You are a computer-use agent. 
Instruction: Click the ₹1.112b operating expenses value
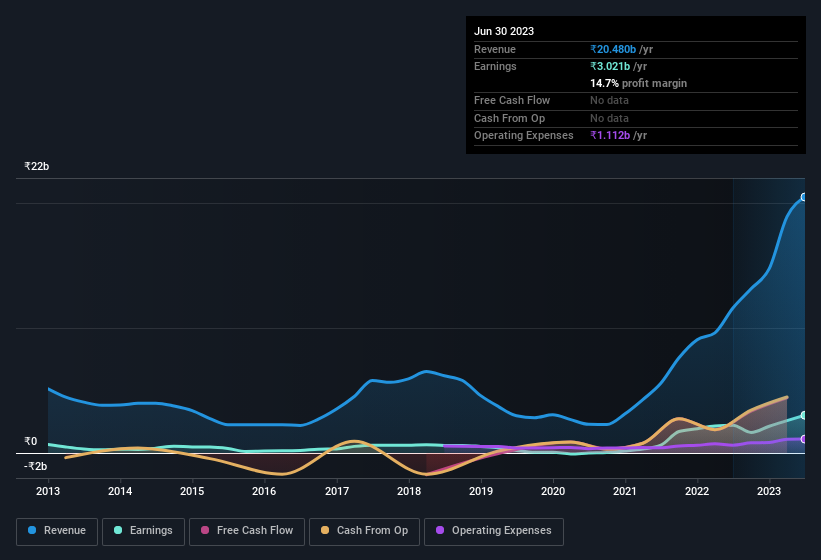610,136
